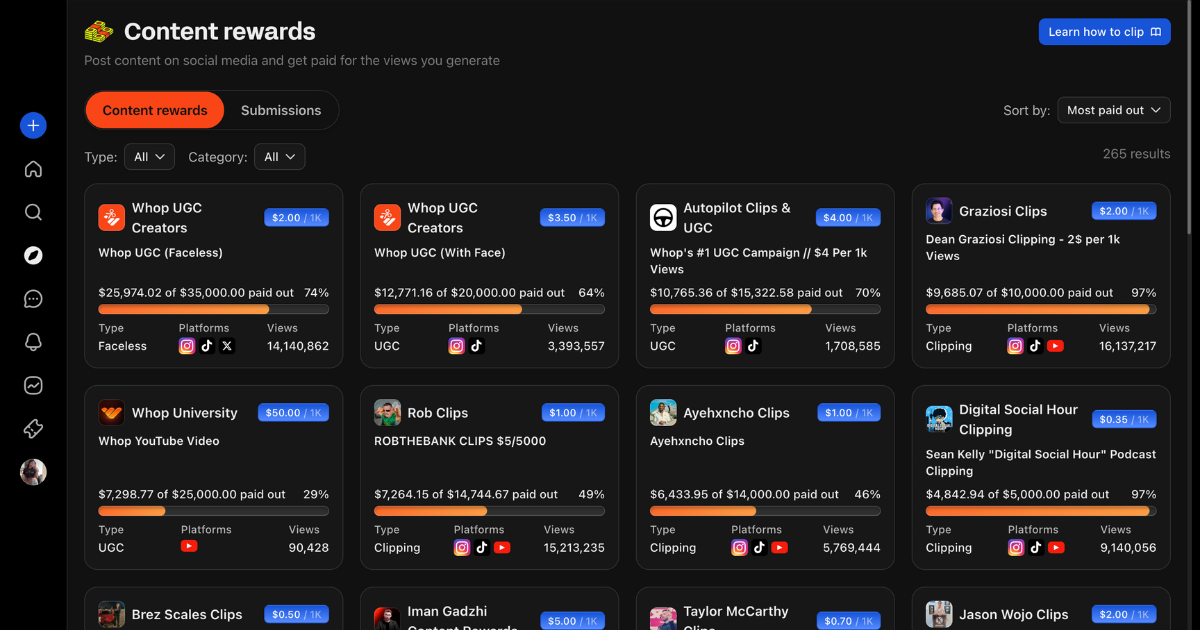The height and width of the screenshot is (630, 1200).
Task: Open the Ayehxncho Clips reward card
Action: click(765, 470)
